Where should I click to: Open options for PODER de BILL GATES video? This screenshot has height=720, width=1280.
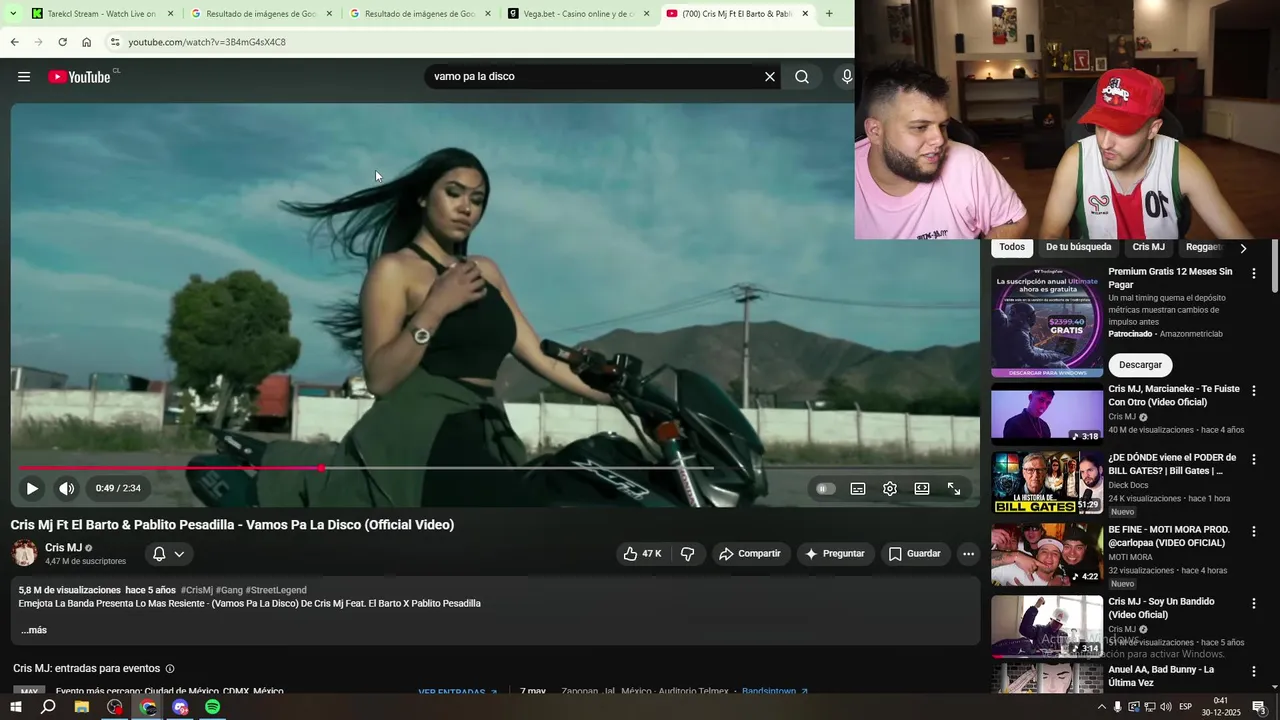[x=1254, y=459]
